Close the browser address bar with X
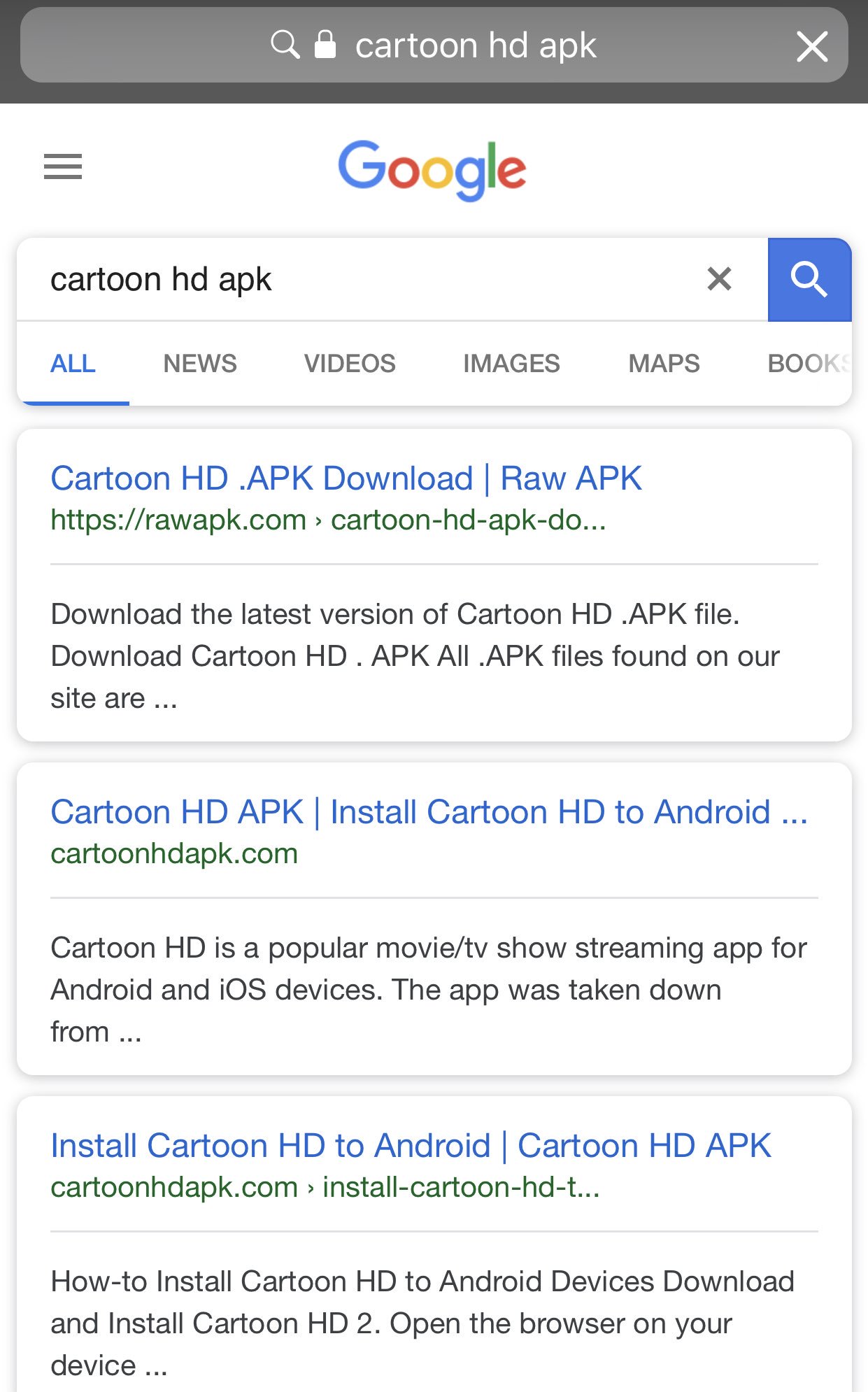 tap(812, 46)
